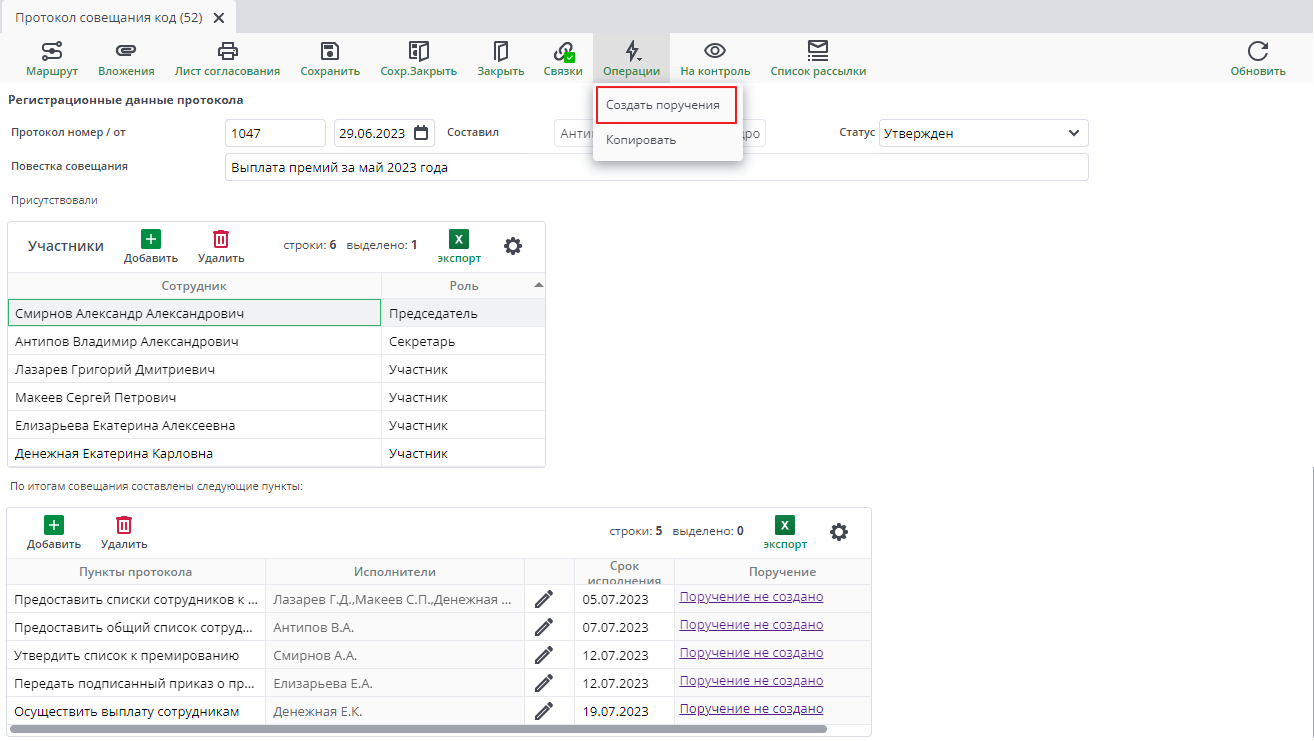Click the Сохр.Закрыть save and close icon
Image resolution: width=1314 pixels, height=741 pixels.
point(419,52)
